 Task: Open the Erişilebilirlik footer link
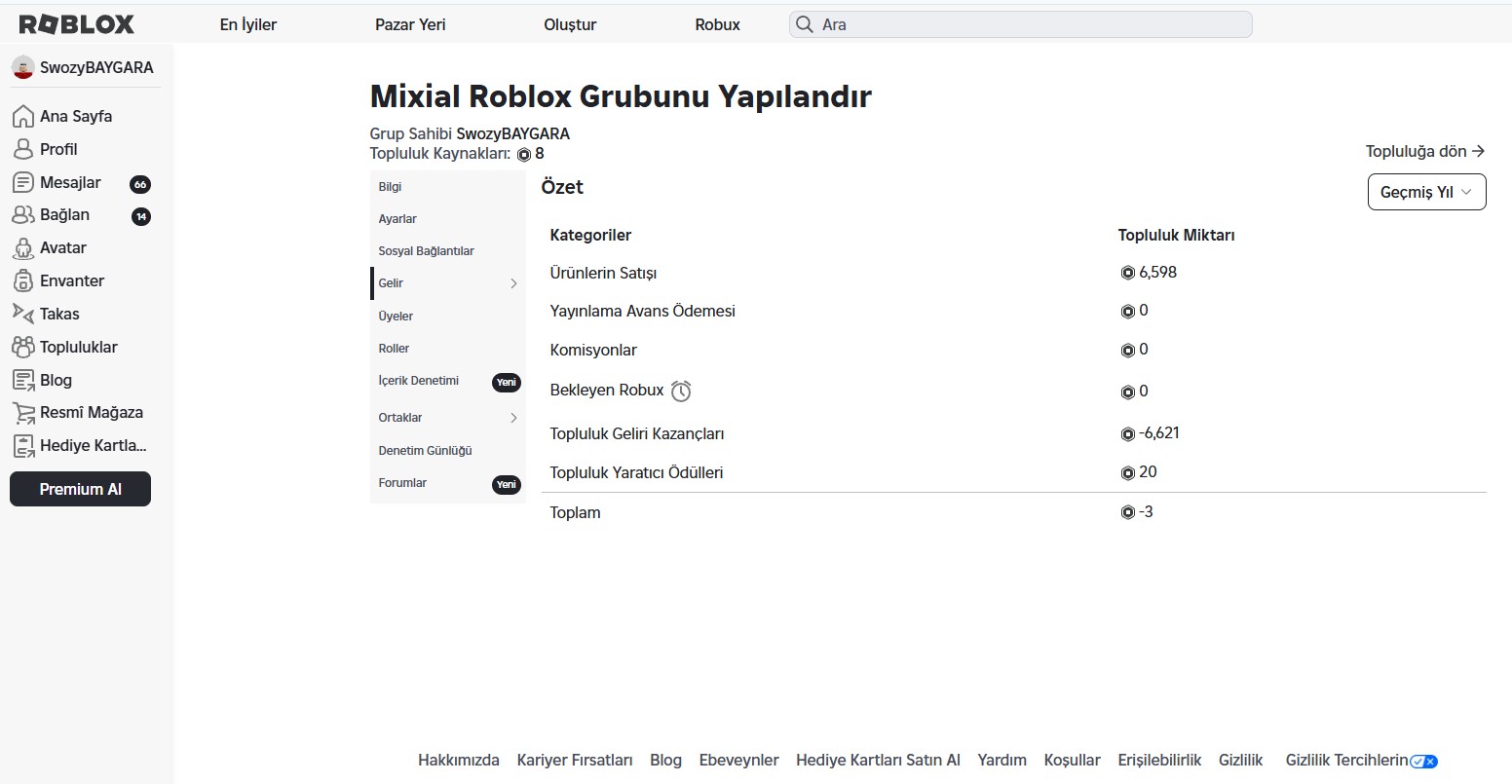click(1160, 761)
